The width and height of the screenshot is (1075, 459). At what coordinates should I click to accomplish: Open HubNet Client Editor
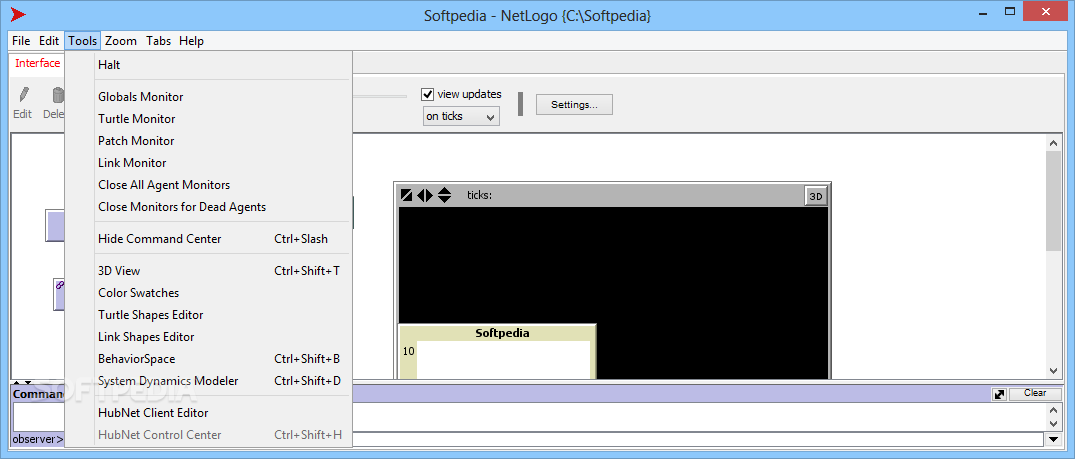208,413
